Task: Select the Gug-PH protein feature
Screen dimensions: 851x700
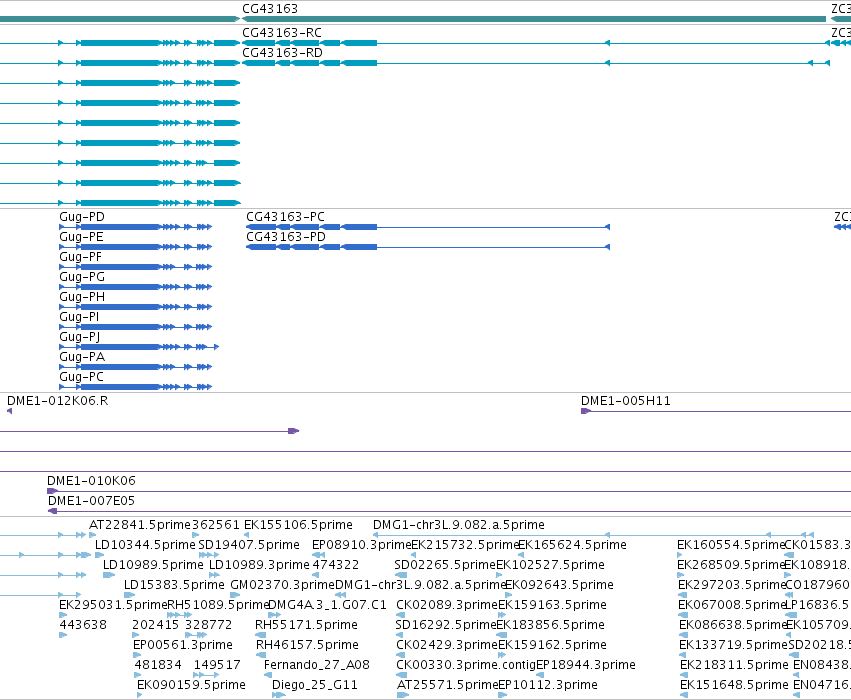Action: click(135, 307)
